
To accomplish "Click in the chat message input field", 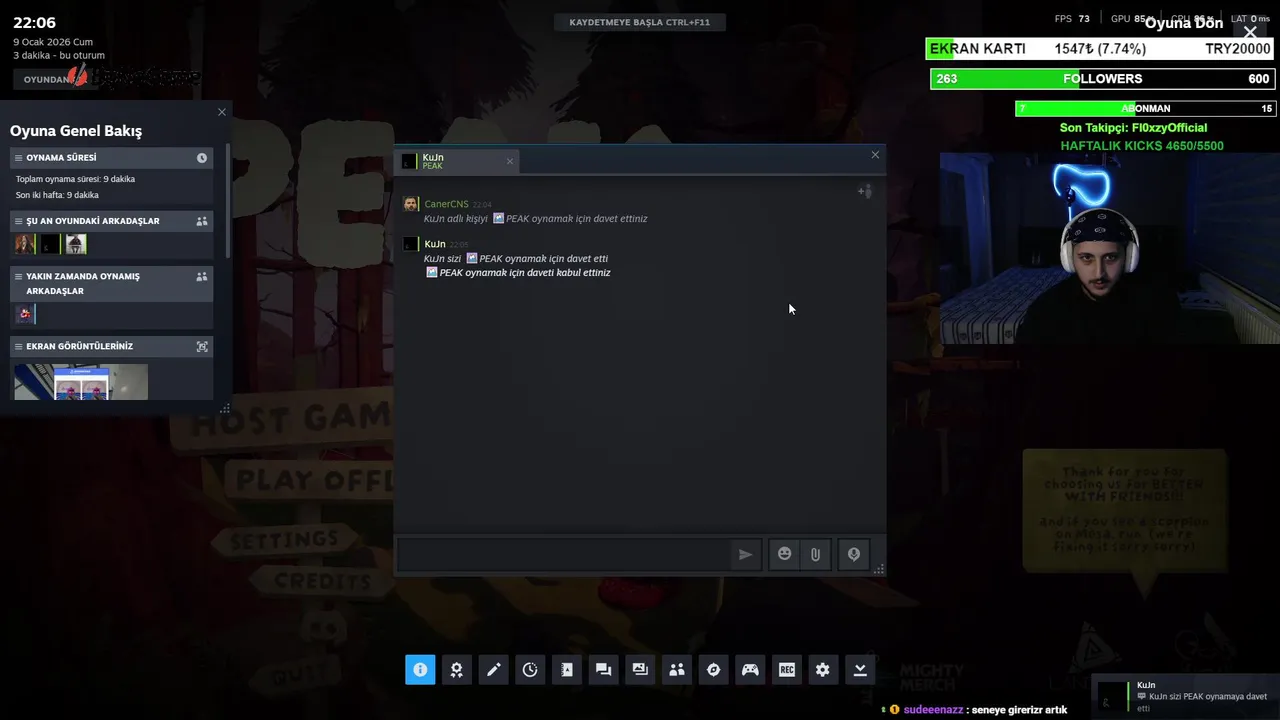I will [x=565, y=554].
